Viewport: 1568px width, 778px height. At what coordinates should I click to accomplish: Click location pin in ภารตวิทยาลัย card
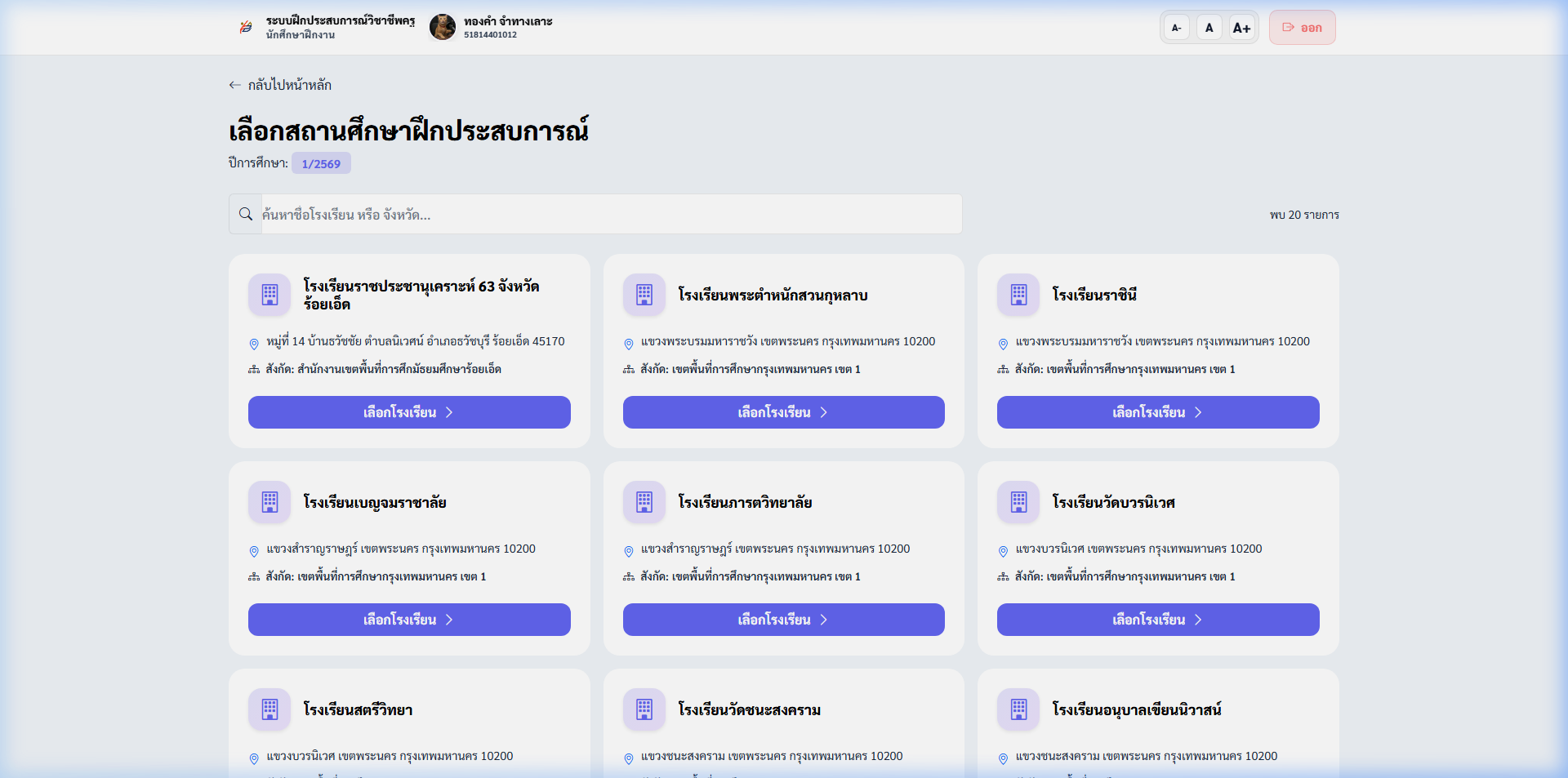629,551
